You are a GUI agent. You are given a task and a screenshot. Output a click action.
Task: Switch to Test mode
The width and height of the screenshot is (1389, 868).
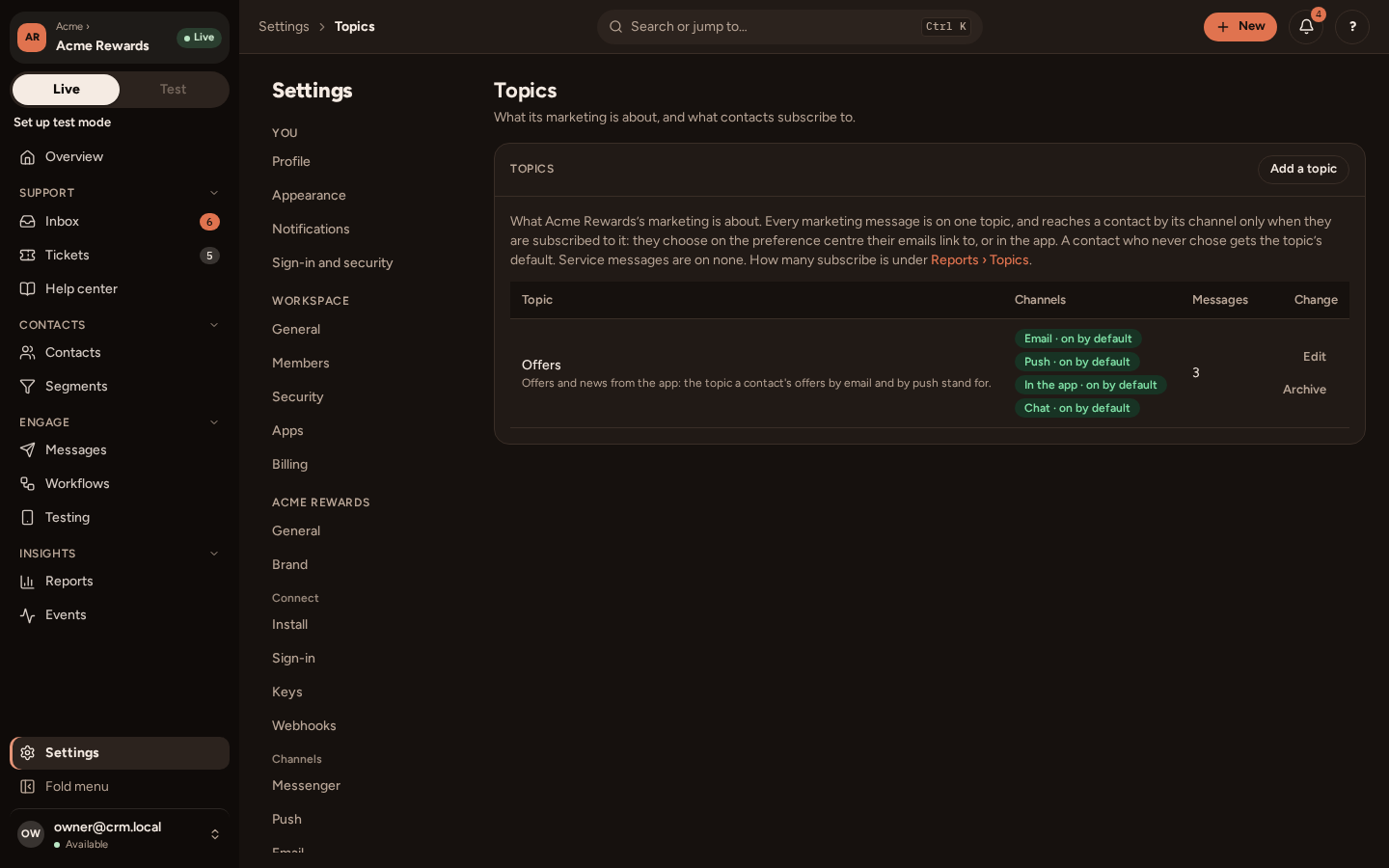point(174,90)
